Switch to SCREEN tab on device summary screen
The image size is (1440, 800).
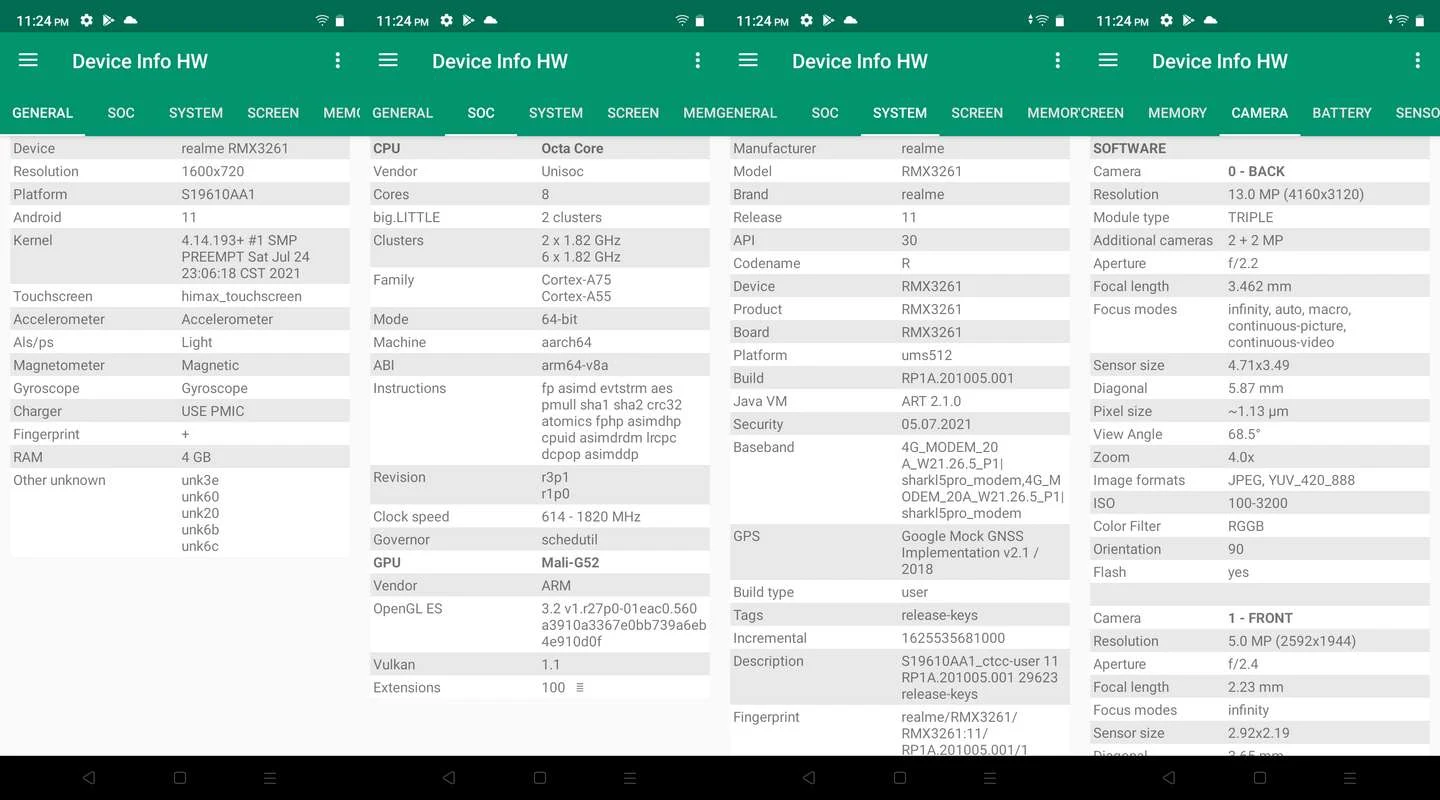(273, 113)
